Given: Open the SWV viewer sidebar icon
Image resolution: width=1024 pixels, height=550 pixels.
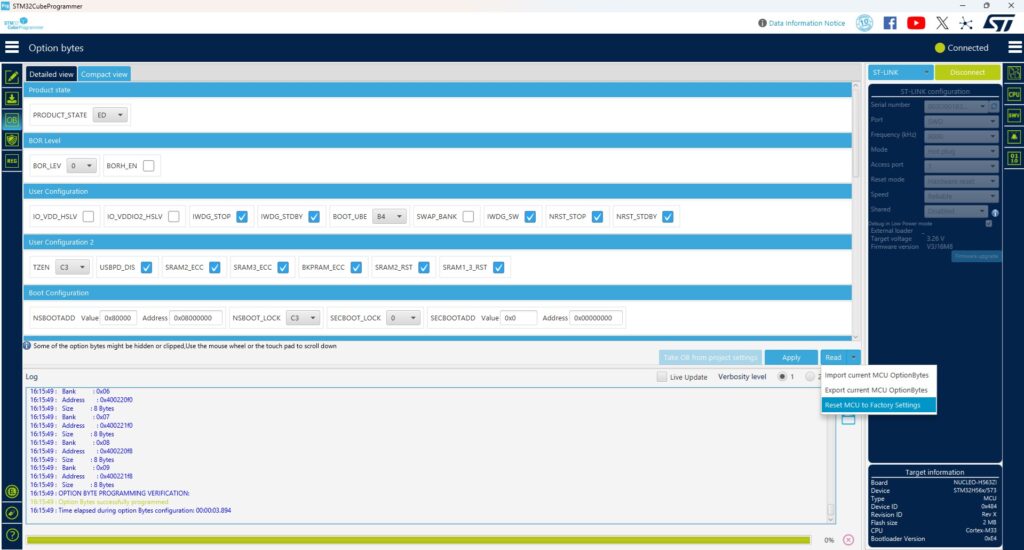Looking at the screenshot, I should click(1013, 115).
